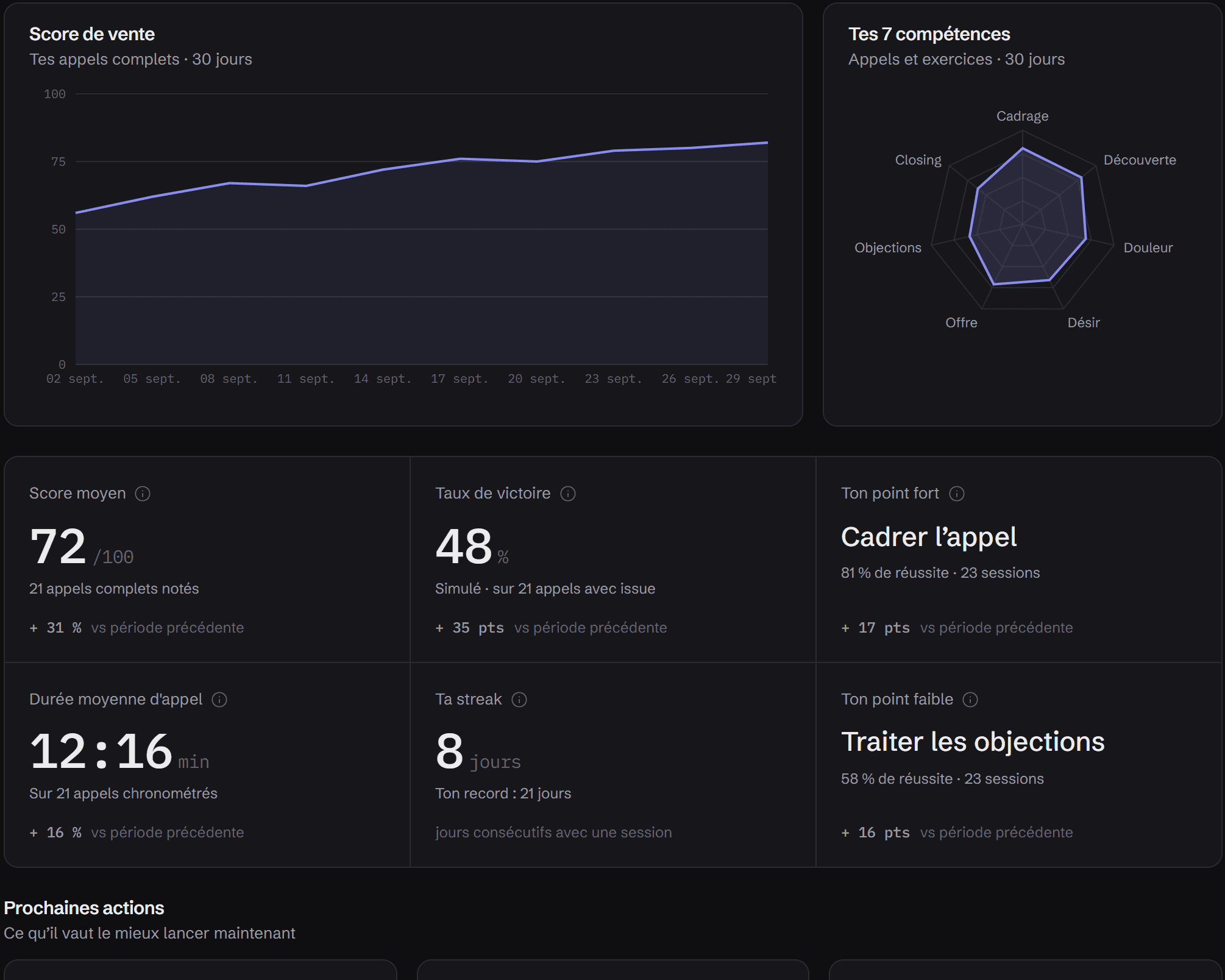
Task: Open the Ta streak info icon
Action: click(x=519, y=700)
